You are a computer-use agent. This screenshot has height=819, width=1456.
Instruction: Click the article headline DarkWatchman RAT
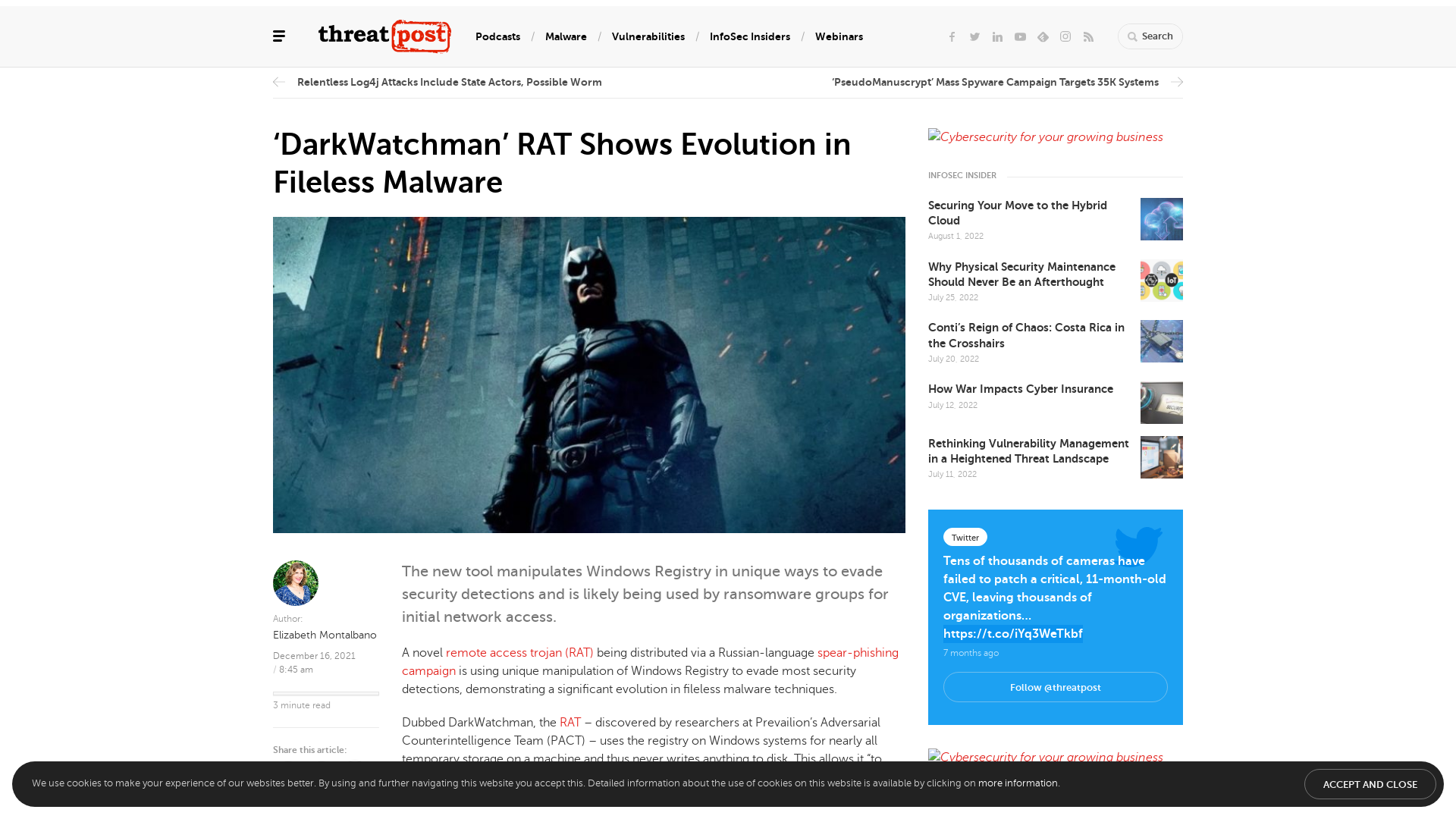[x=562, y=163]
